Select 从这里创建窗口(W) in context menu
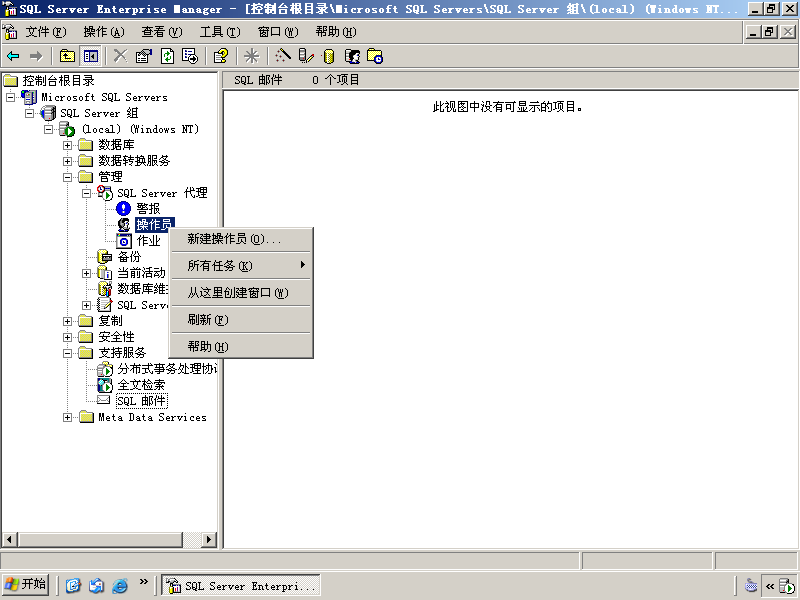 241,293
